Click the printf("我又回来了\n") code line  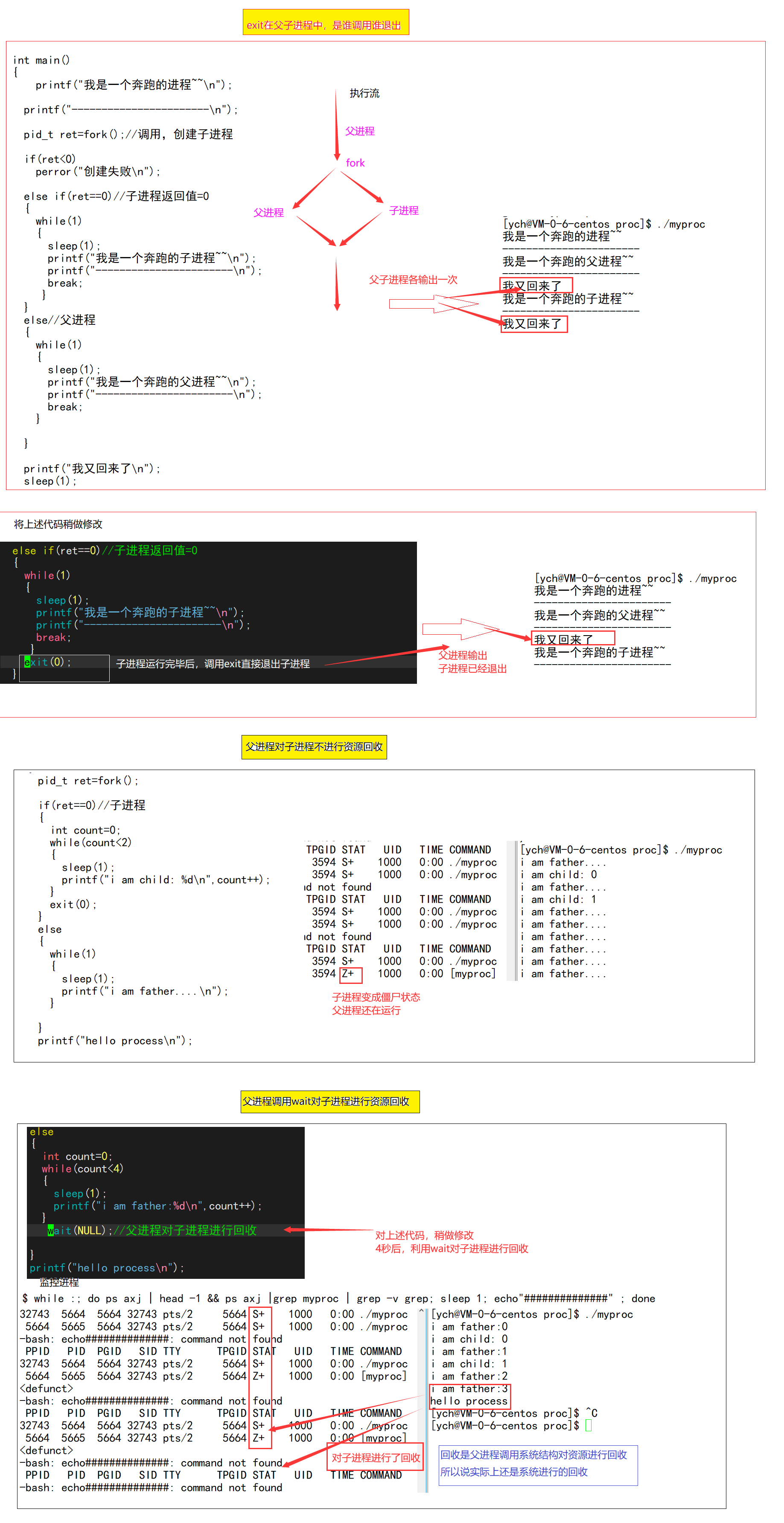pos(92,468)
